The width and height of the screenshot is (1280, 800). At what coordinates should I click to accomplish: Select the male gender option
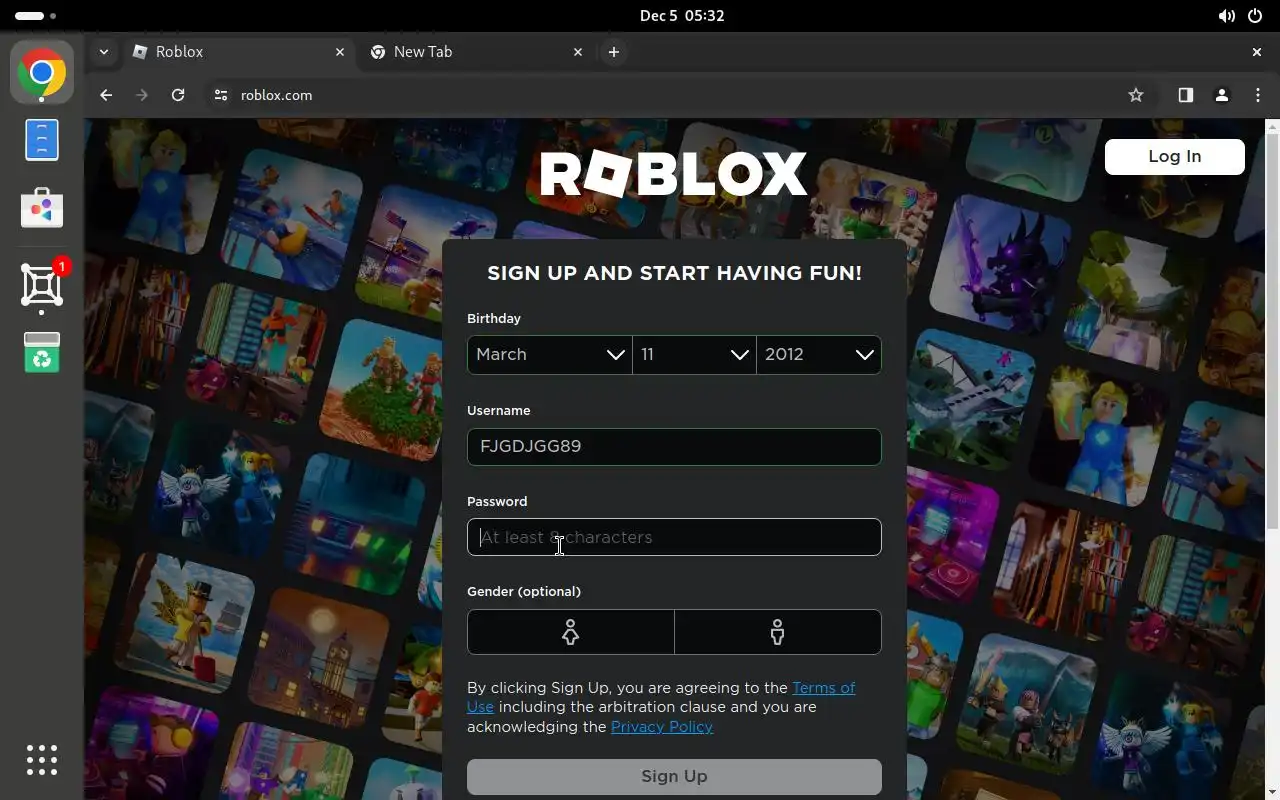pyautogui.click(x=778, y=632)
